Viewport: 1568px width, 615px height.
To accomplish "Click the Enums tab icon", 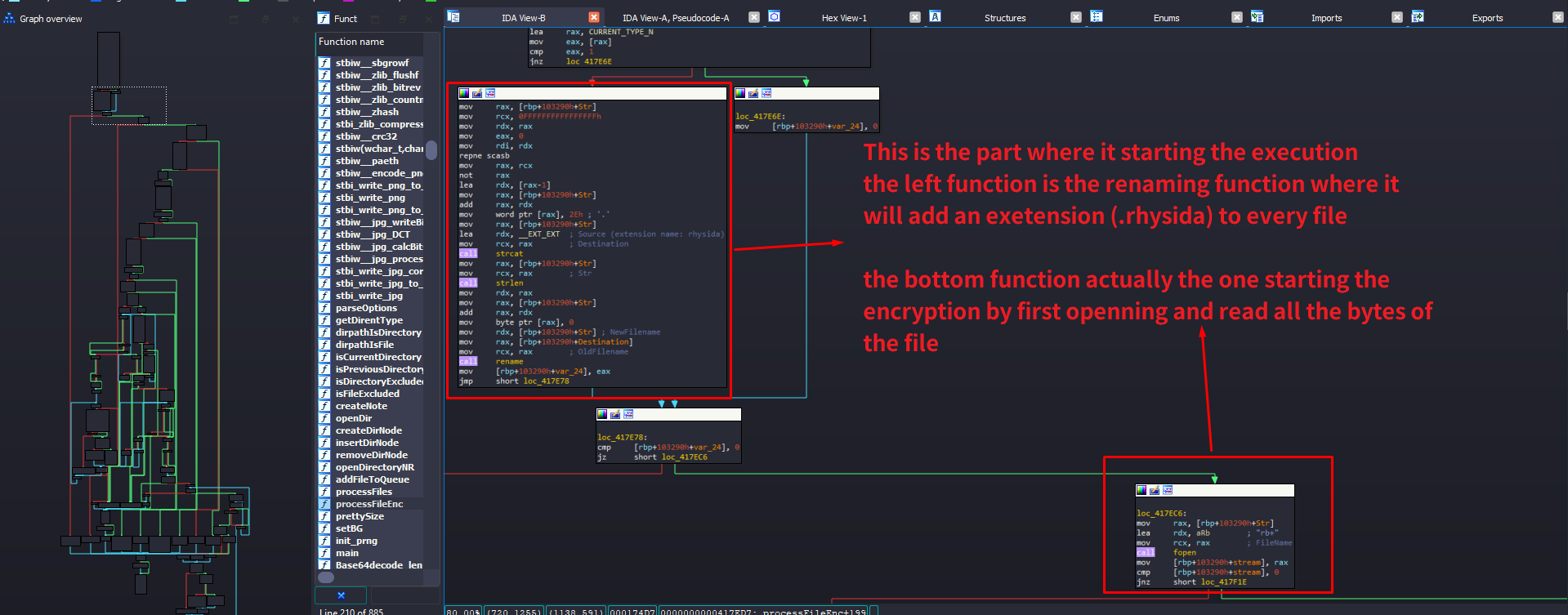I will point(1097,16).
